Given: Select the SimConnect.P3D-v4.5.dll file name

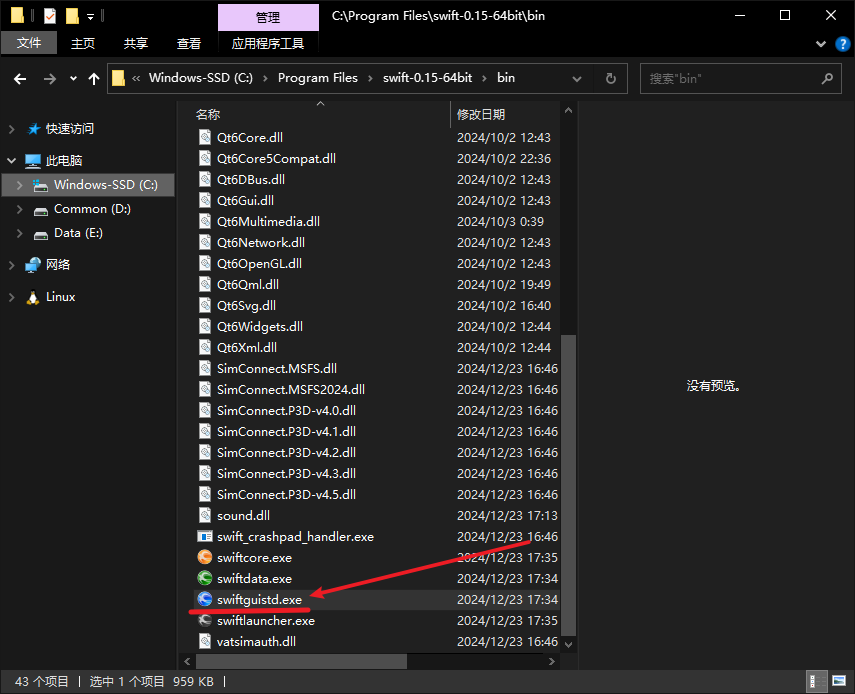Looking at the screenshot, I should pos(286,494).
